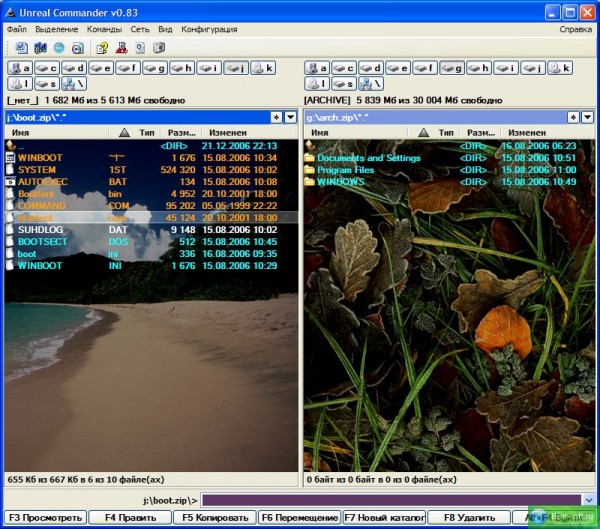Click the first icon in the main toolbar
The width and height of the screenshot is (600, 529).
[22, 47]
